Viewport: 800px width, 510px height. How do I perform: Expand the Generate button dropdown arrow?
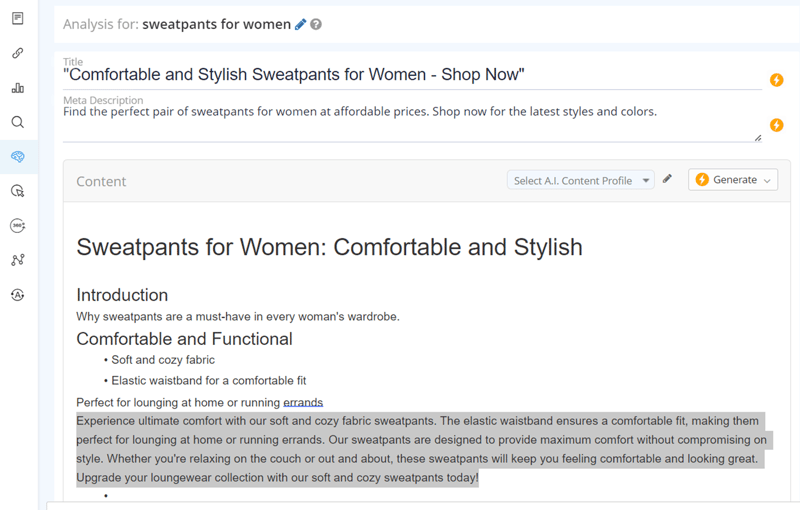tap(768, 180)
